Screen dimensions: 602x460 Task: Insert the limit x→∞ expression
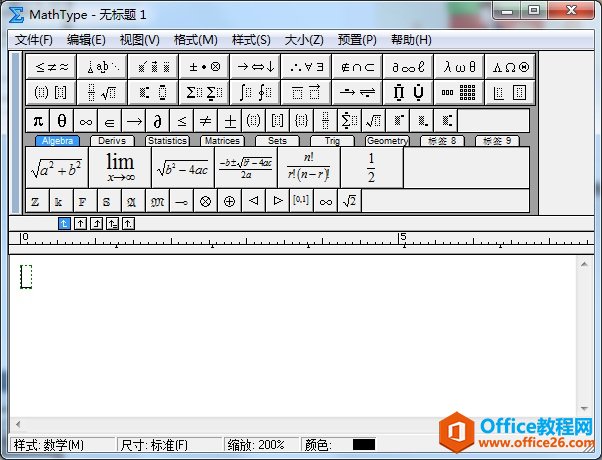(x=120, y=168)
